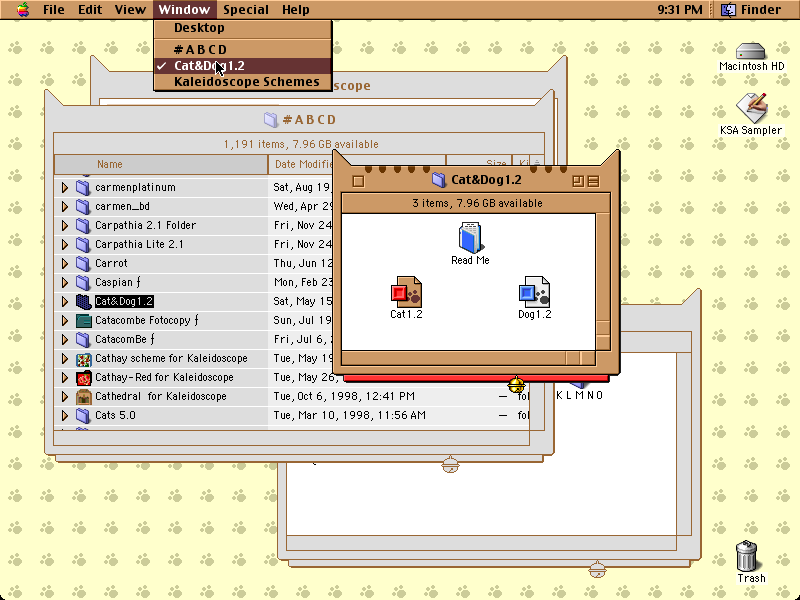The width and height of the screenshot is (800, 600).
Task: Open the Apple menu logo
Action: click(22, 9)
